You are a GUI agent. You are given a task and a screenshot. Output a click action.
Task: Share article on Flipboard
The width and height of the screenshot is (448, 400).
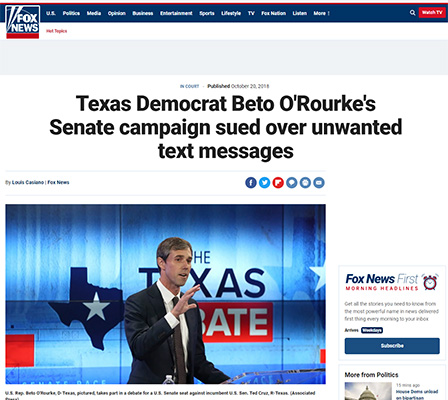pos(278,183)
